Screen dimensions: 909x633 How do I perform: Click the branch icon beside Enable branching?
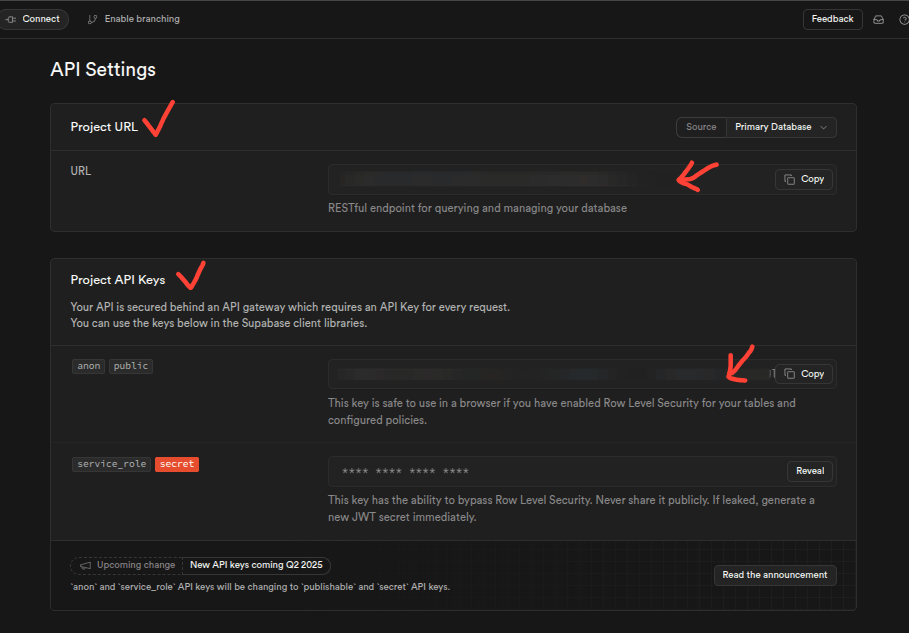(x=92, y=18)
